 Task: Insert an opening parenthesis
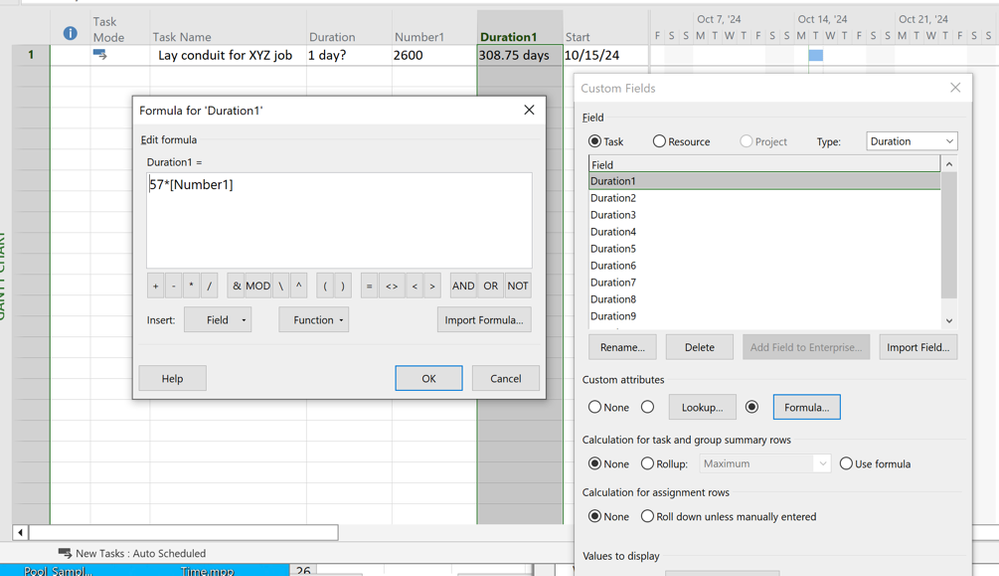pyautogui.click(x=325, y=286)
